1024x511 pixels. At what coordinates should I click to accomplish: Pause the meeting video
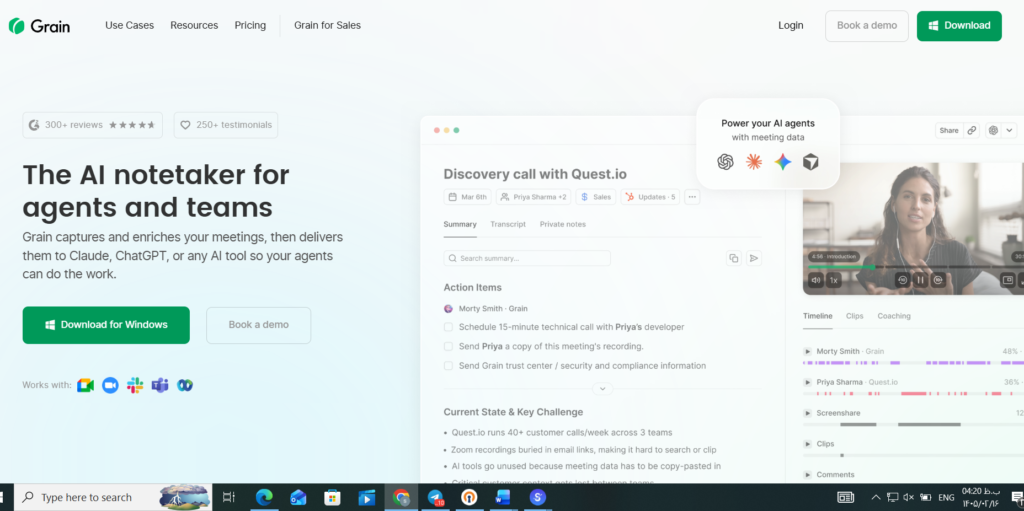[920, 280]
